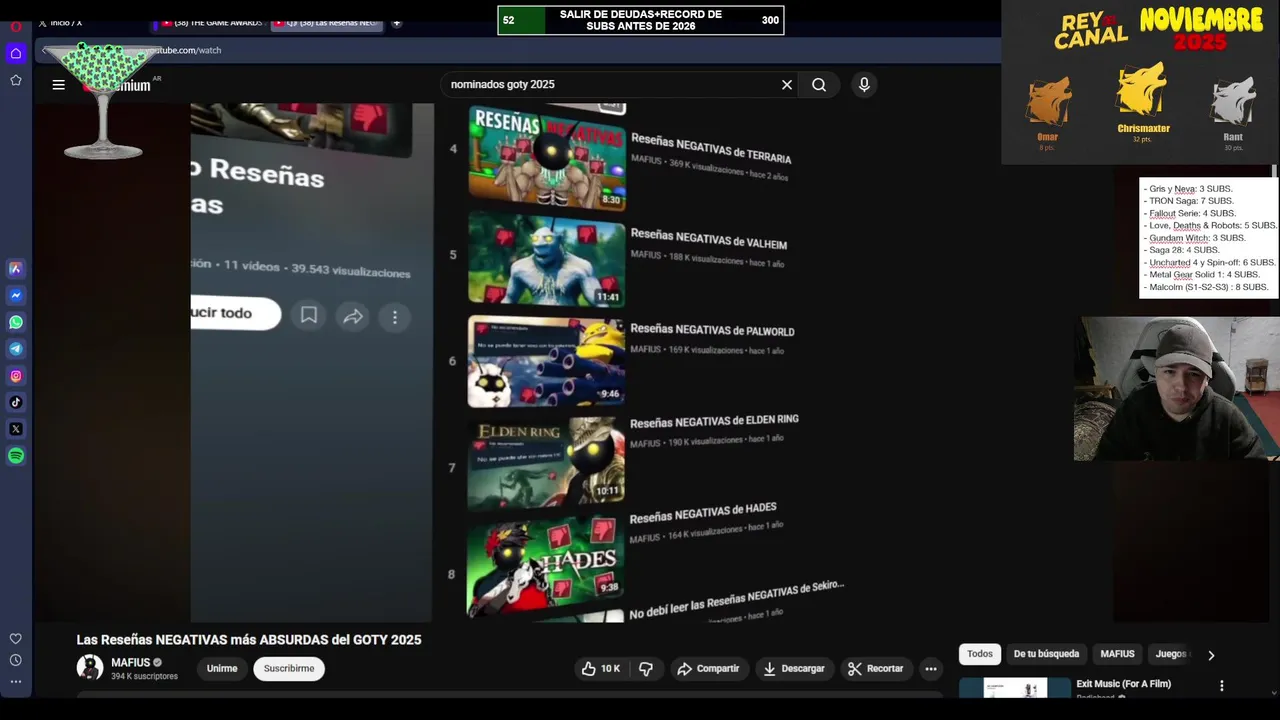Open a new browser tab
The width and height of the screenshot is (1280, 720).
(x=397, y=23)
